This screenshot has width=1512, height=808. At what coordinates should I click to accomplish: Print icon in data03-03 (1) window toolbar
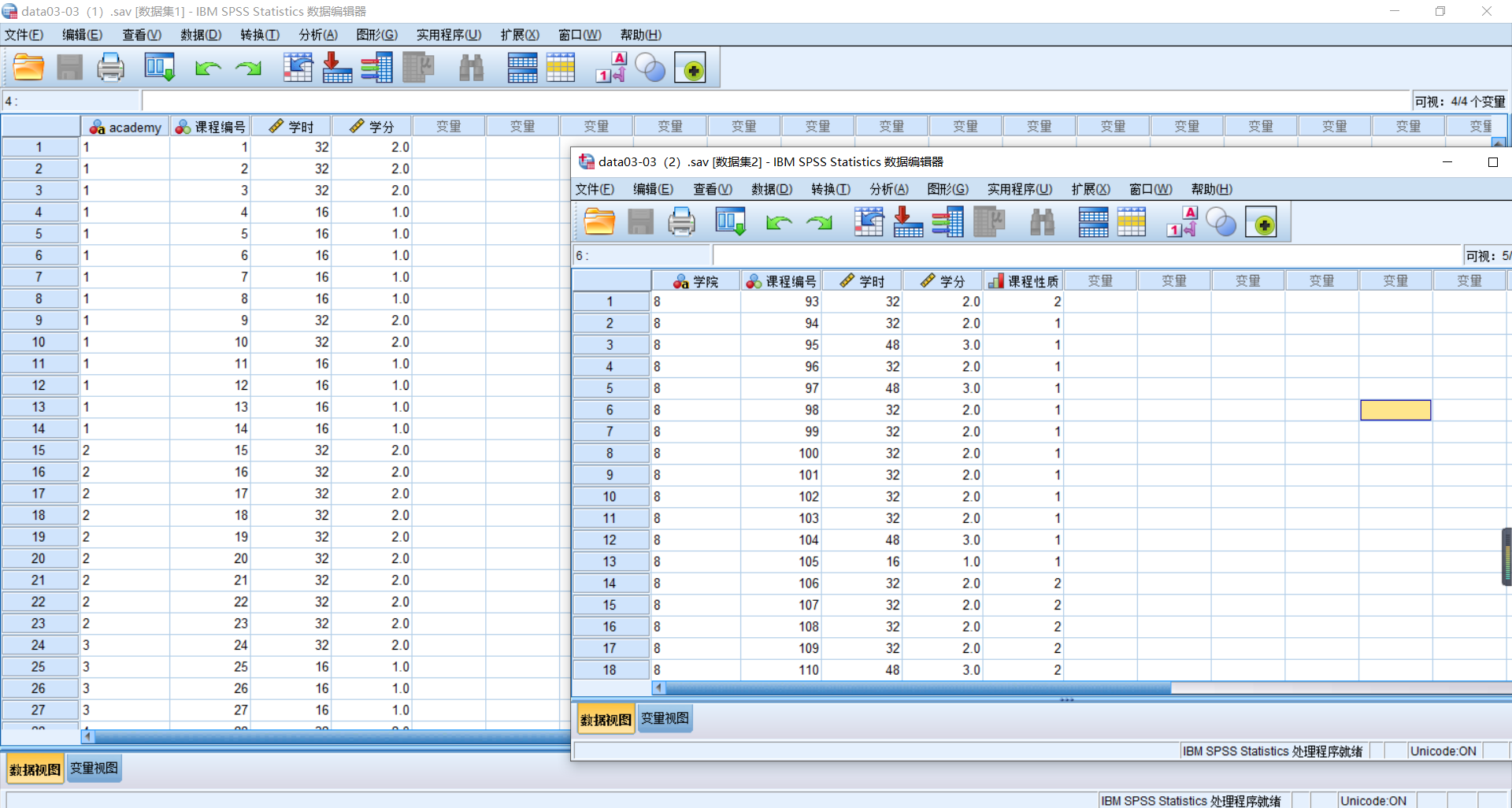click(x=110, y=68)
